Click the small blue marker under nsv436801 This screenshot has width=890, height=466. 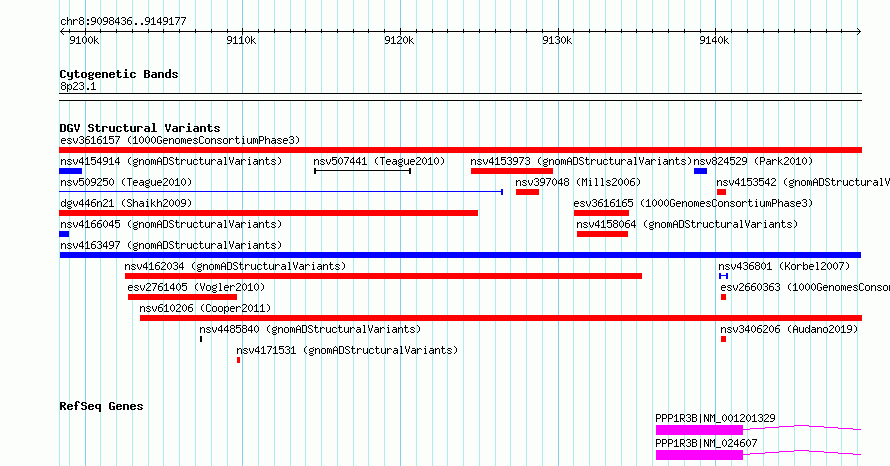723,276
